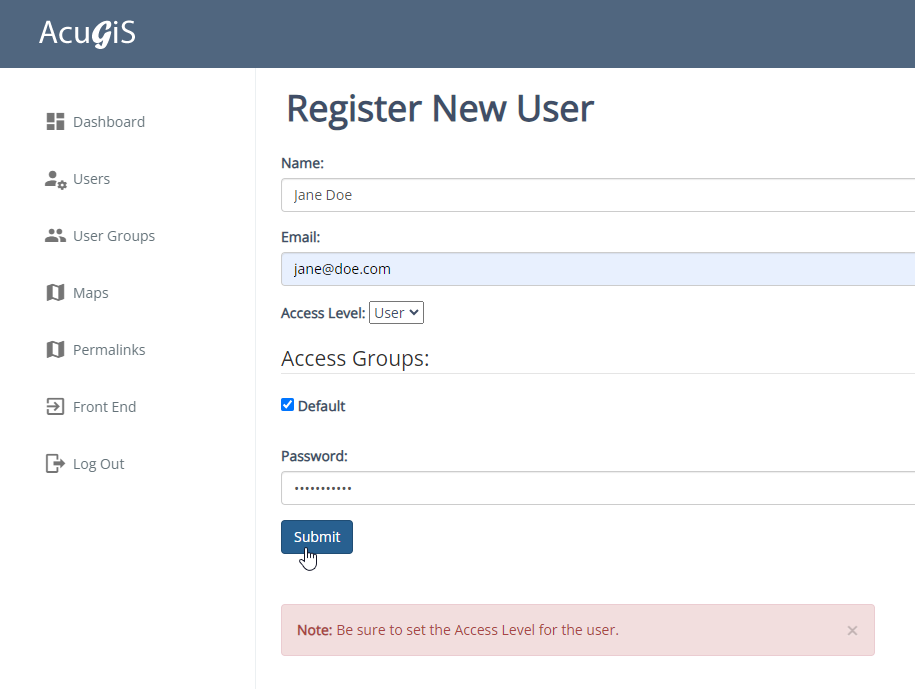Image resolution: width=915 pixels, height=689 pixels.
Task: Go to the "Log Out" text link
Action: click(98, 464)
